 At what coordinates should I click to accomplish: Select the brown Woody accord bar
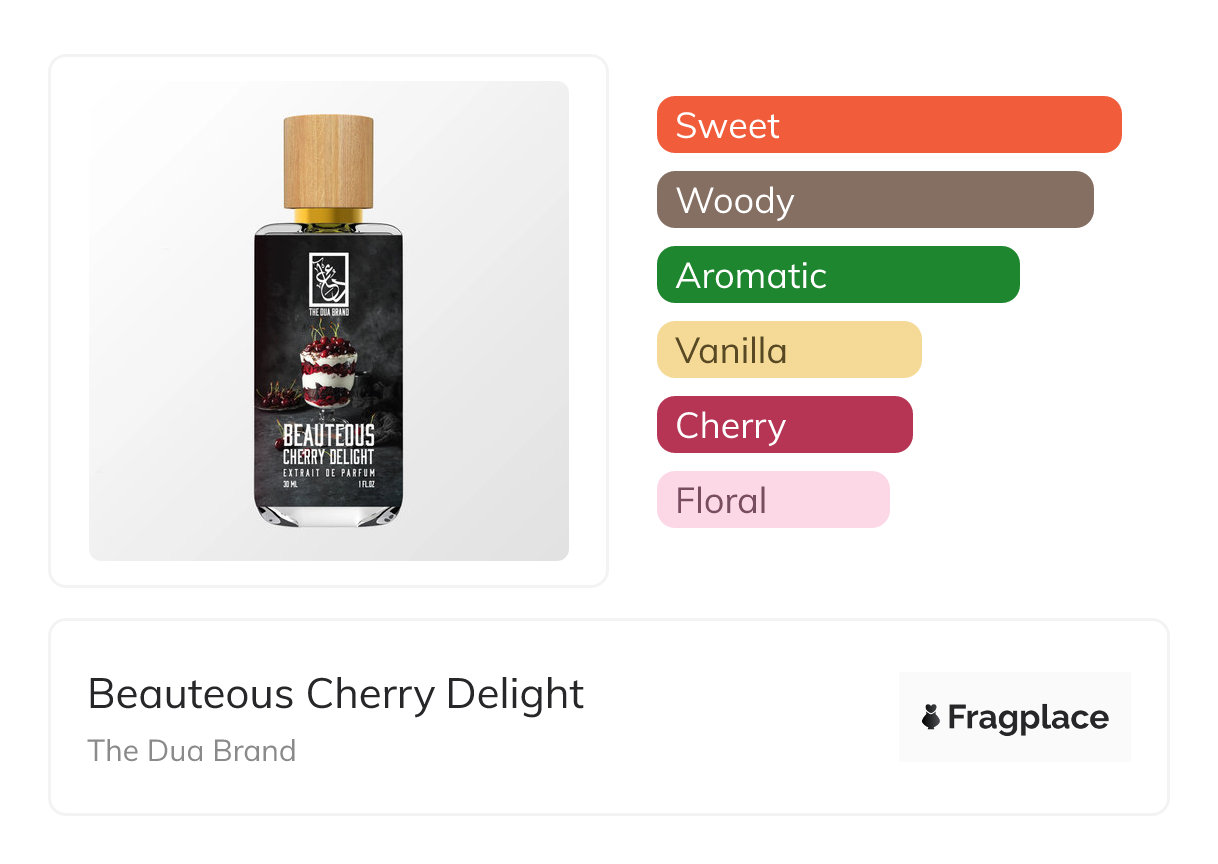coord(875,200)
